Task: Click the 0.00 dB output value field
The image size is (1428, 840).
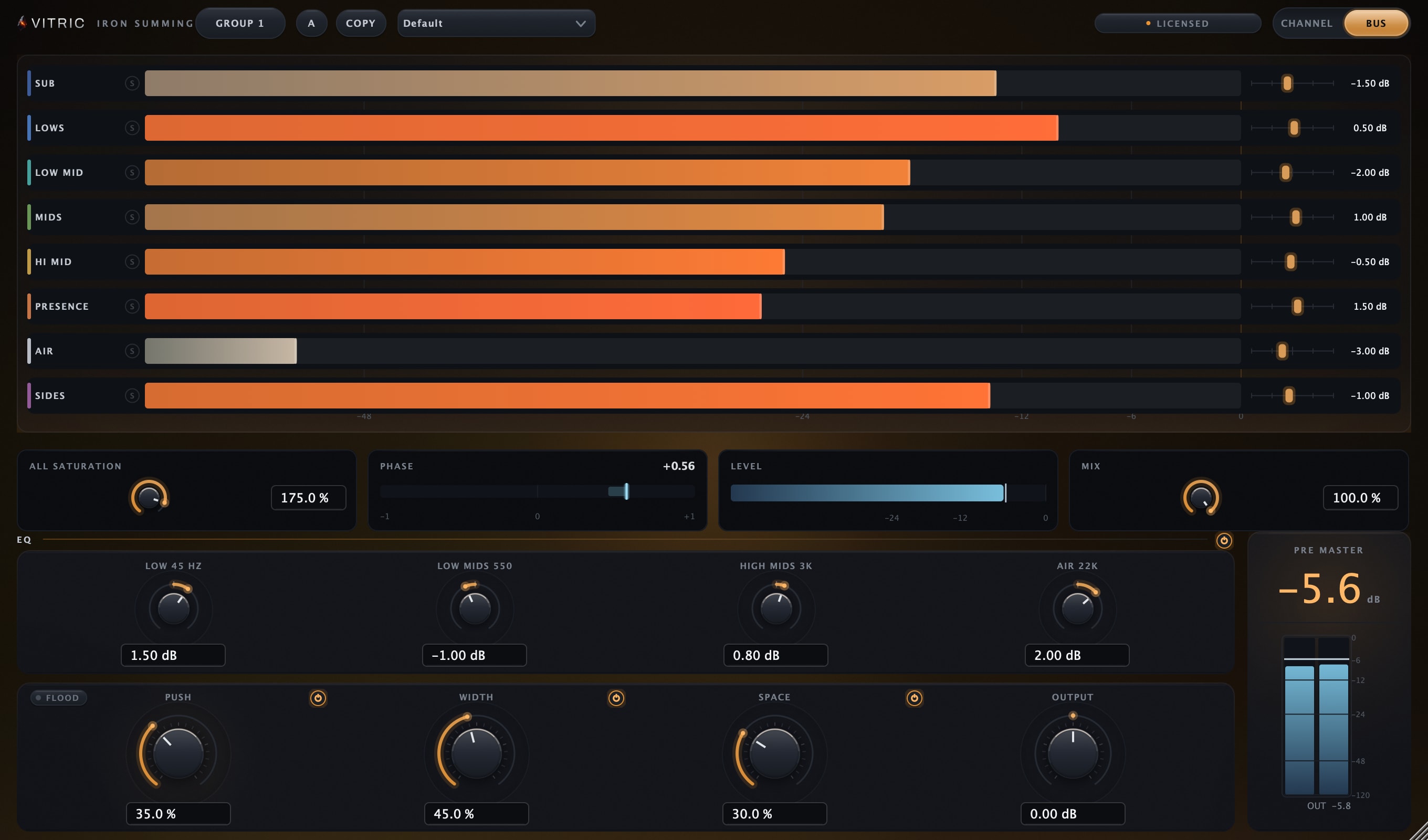Action: 1073,814
